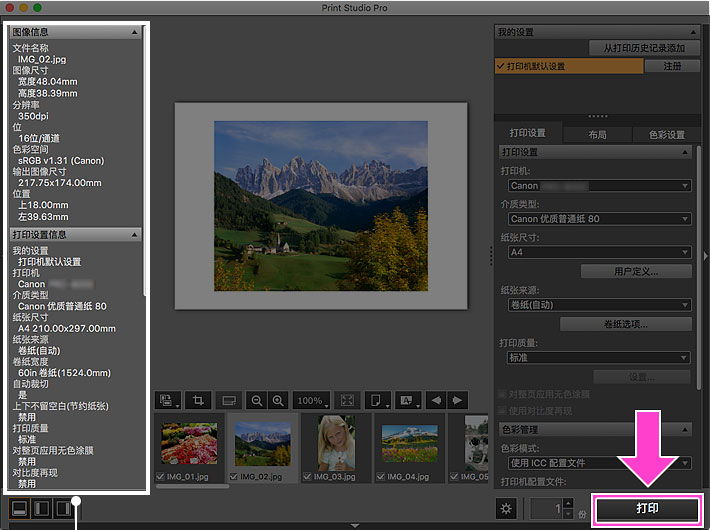Click the 'sRGB v1.31 (Canon)' color space value

click(x=61, y=161)
